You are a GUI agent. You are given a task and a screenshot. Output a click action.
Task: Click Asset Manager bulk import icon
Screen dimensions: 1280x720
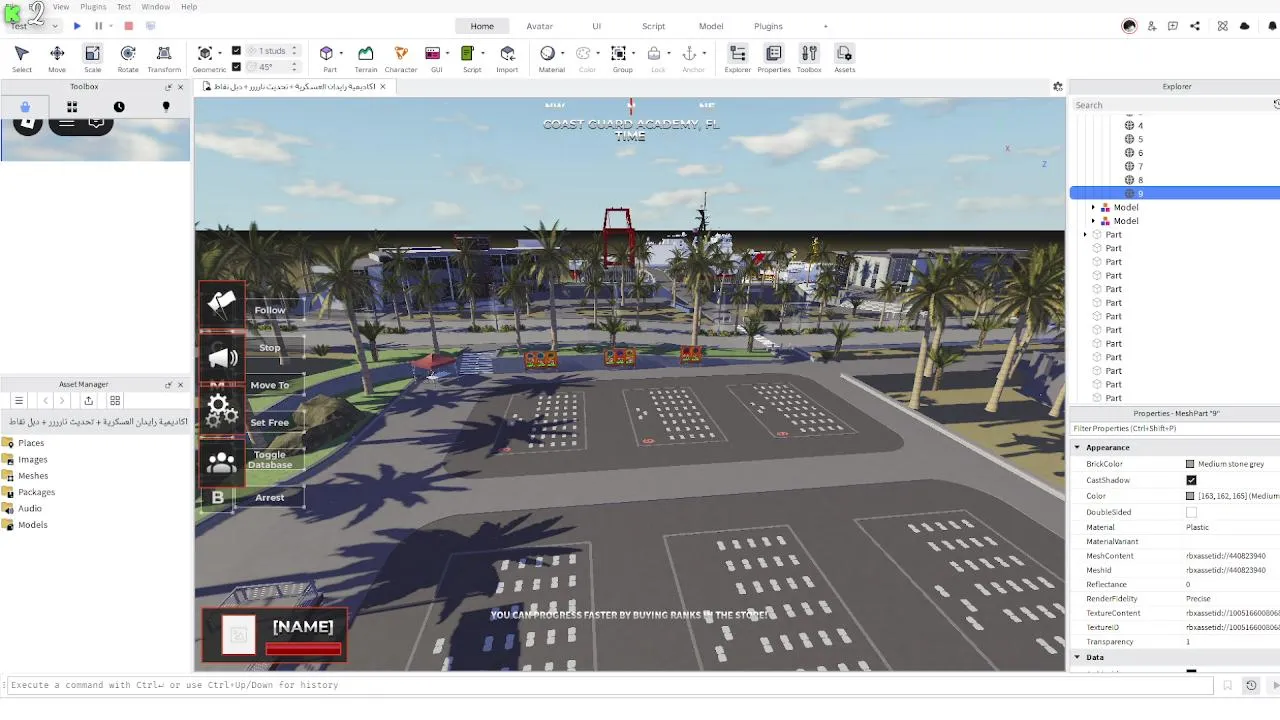(x=89, y=401)
